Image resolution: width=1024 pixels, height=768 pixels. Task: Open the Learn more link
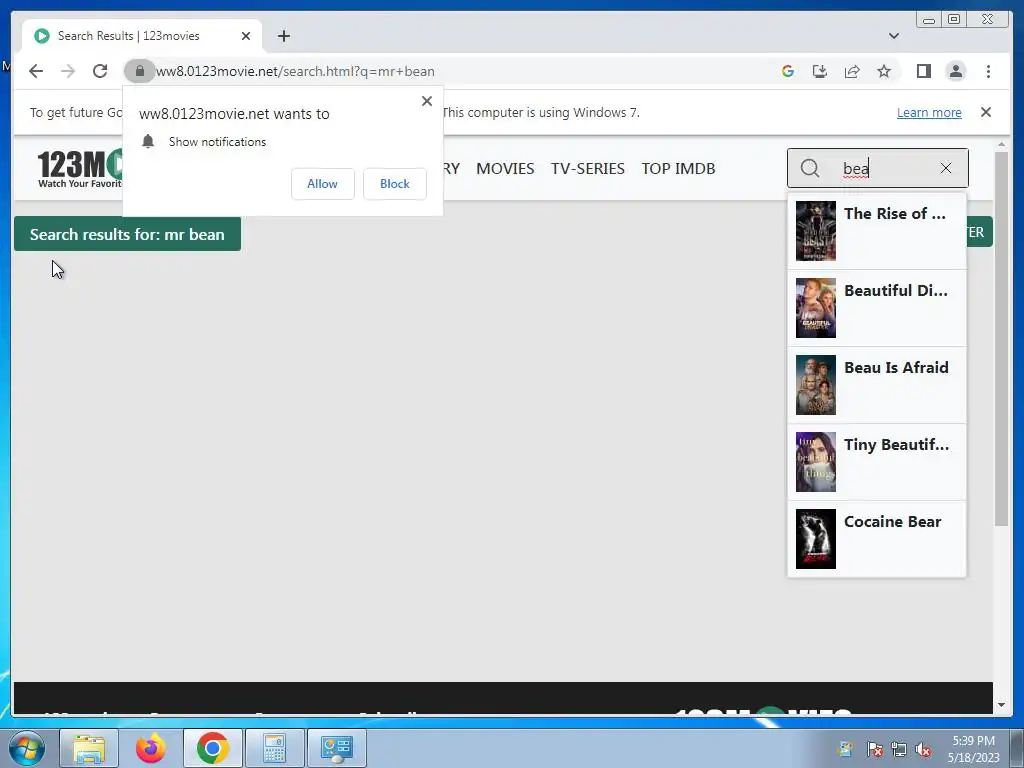tap(929, 112)
